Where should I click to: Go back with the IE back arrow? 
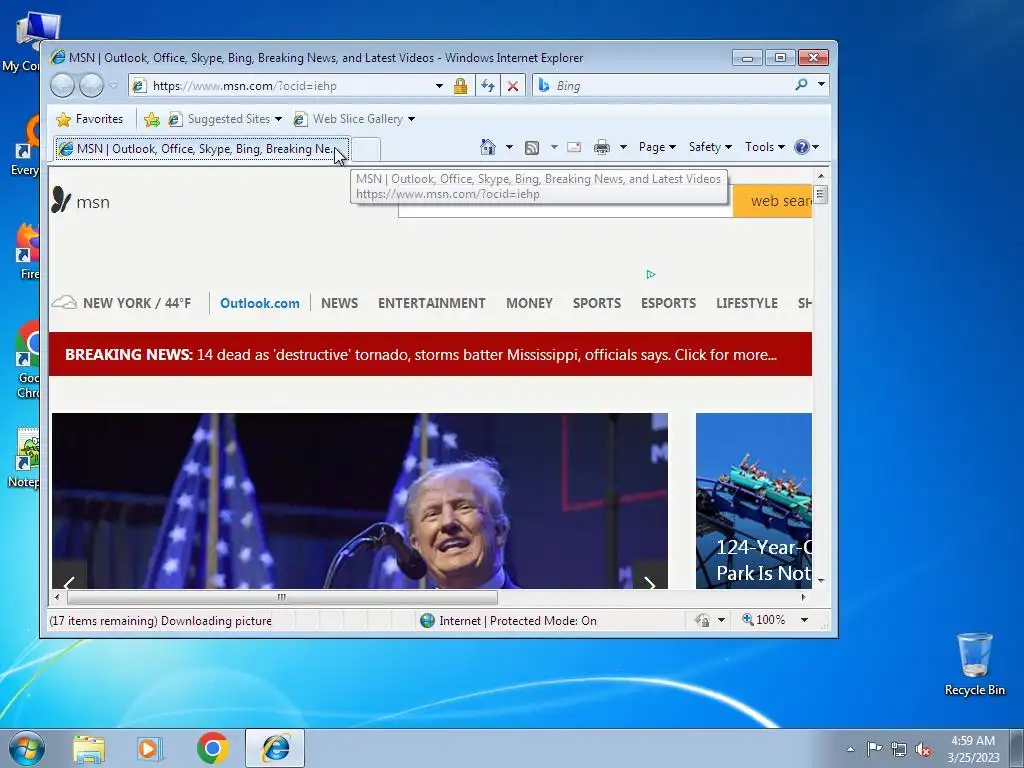click(62, 86)
